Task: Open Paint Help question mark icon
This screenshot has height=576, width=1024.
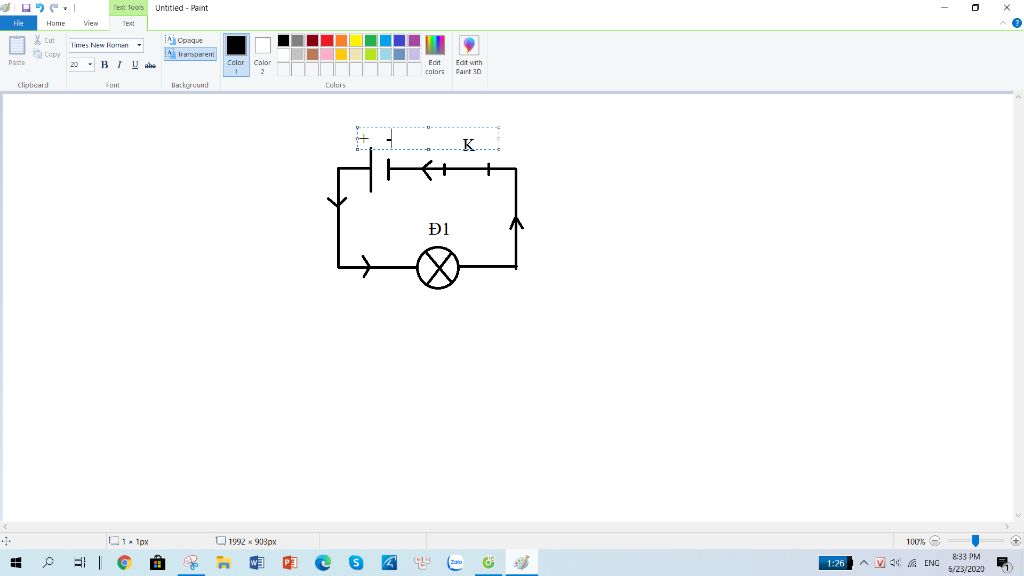Action: pyautogui.click(x=1017, y=24)
